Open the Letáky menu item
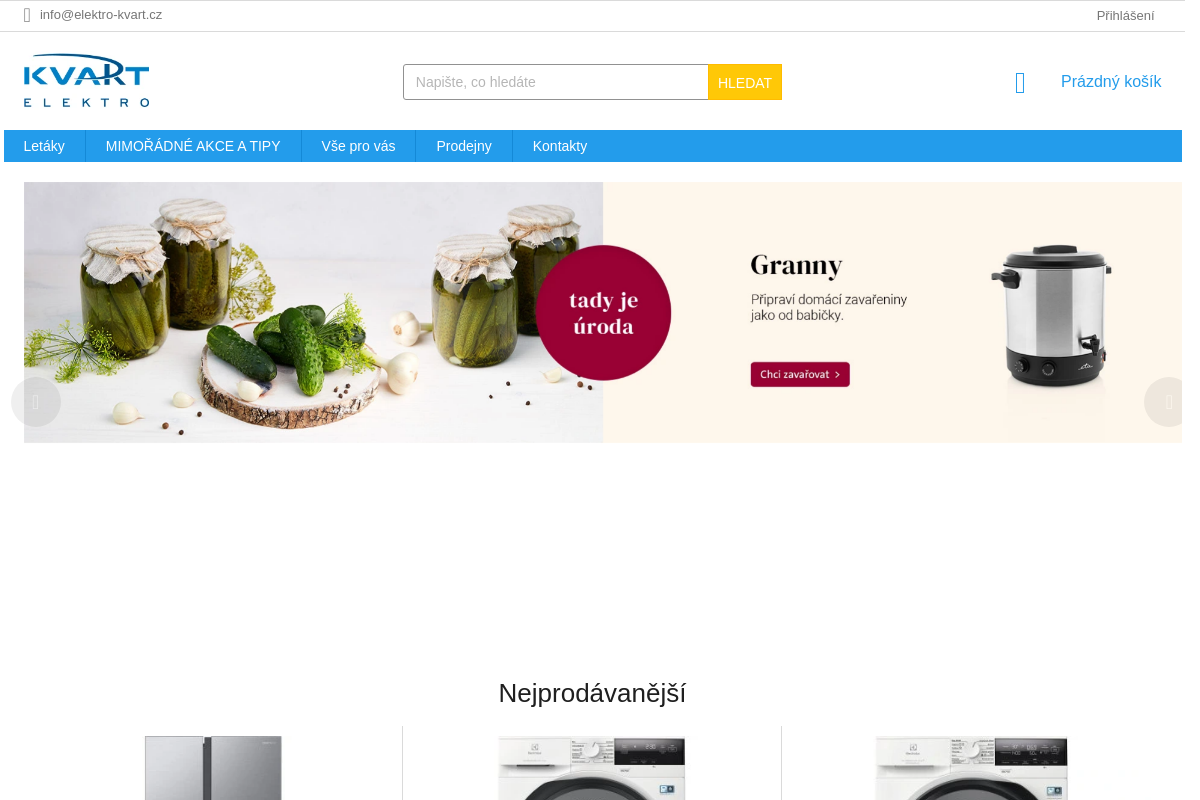1200x800 pixels. pos(44,146)
